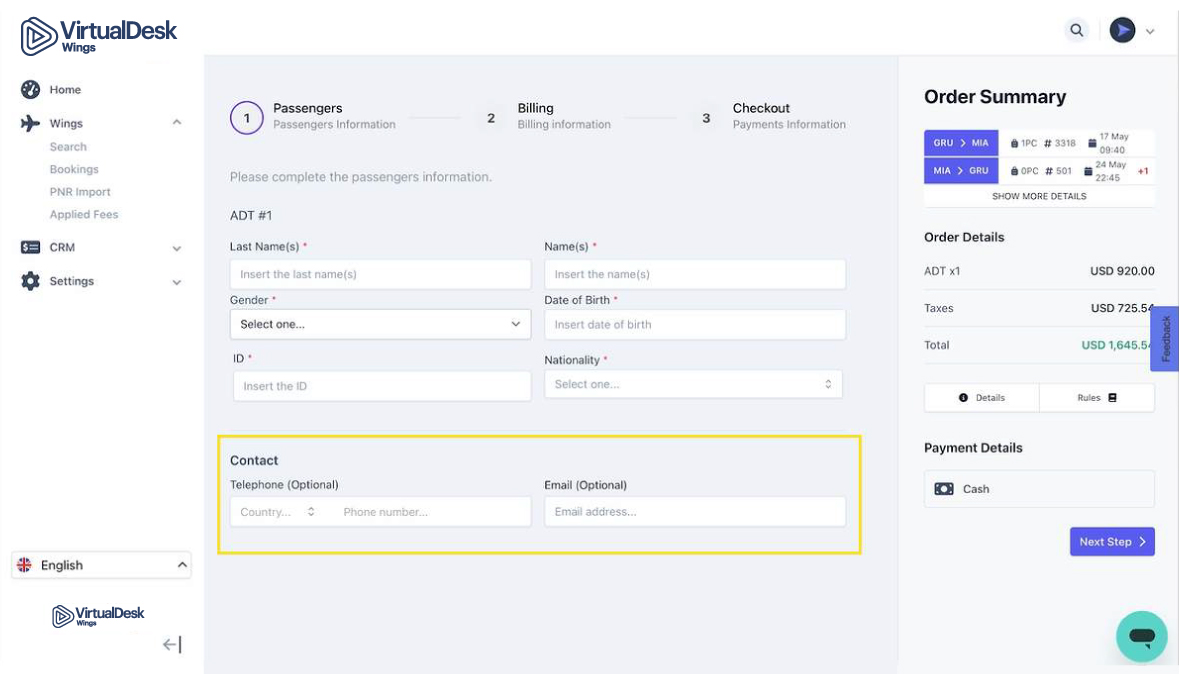Click the VirtualDesk Wings logo
1179x674 pixels.
98,35
